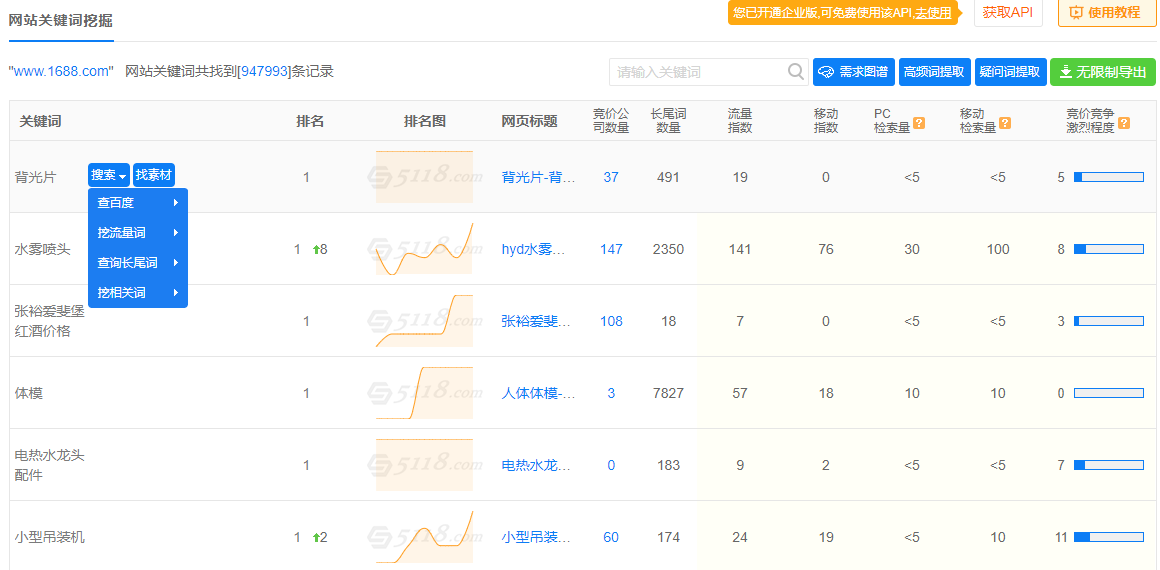Click bidding company count 147
The width and height of the screenshot is (1160, 570).
coord(611,249)
